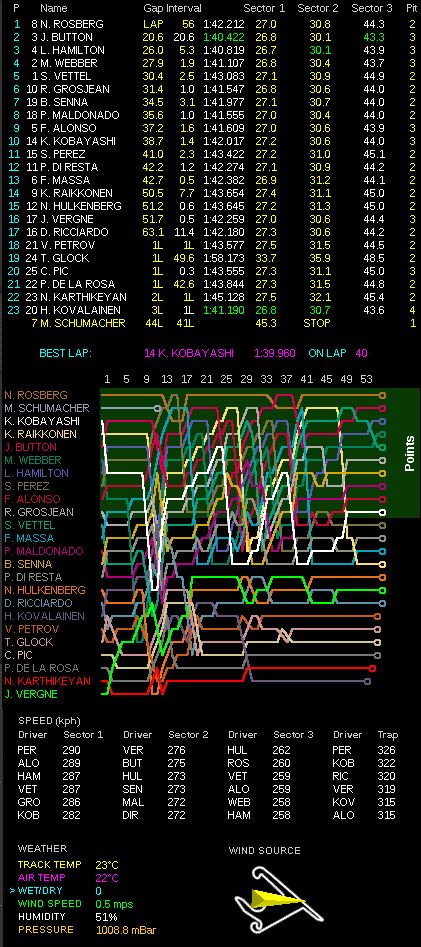
Task: Select J. VERGNE in chart legend
Action: (30, 694)
